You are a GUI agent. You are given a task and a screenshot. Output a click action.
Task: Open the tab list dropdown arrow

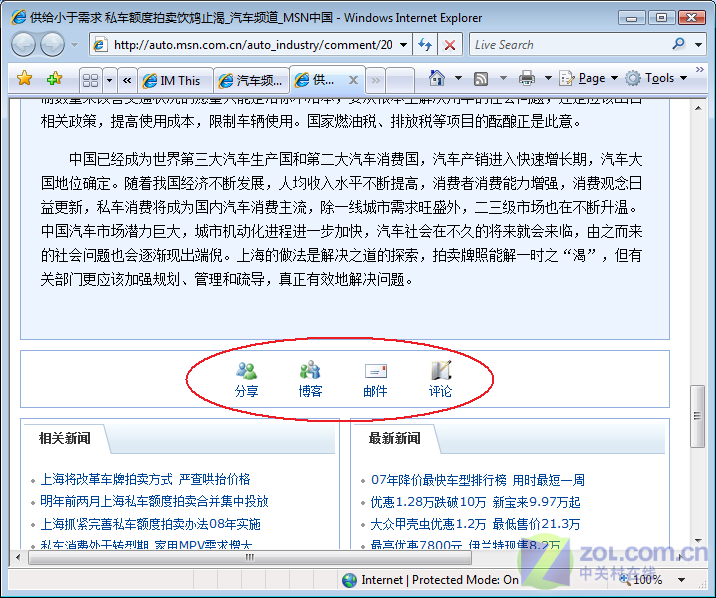(x=110, y=81)
